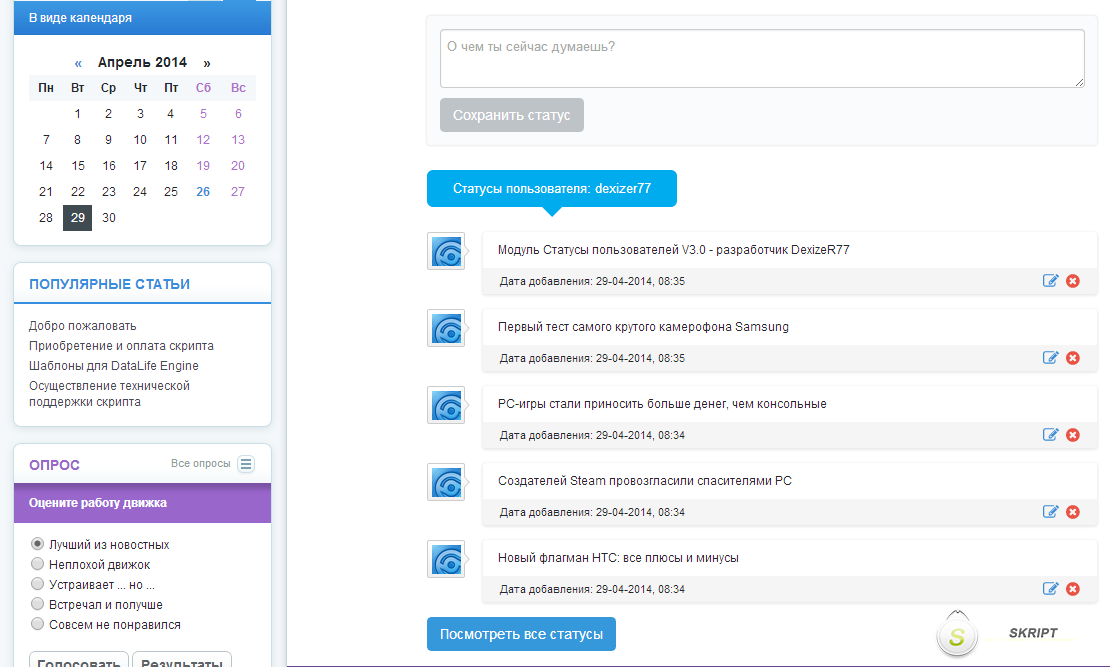Delete the 'Создателей Steam провозгласили' status
This screenshot has width=1110, height=667.
[1073, 512]
